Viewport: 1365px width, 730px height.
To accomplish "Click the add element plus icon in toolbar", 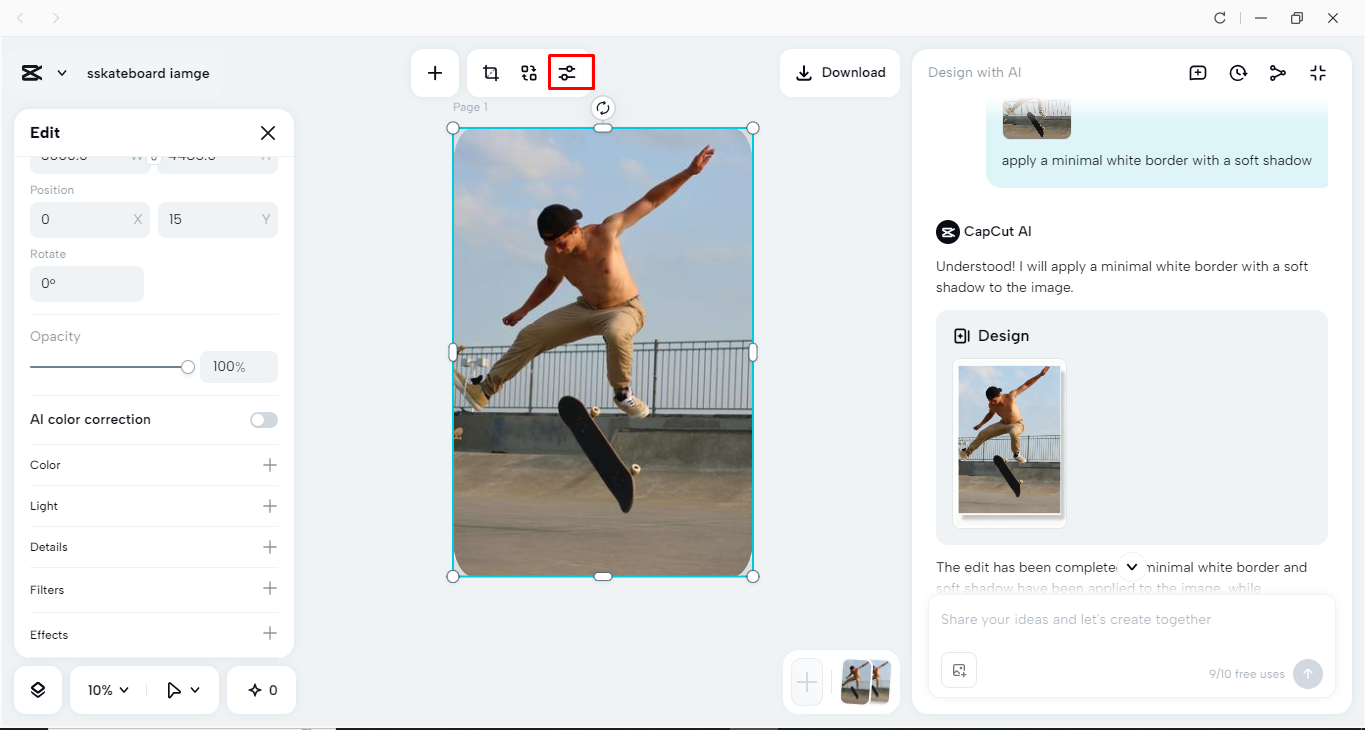I will [435, 72].
